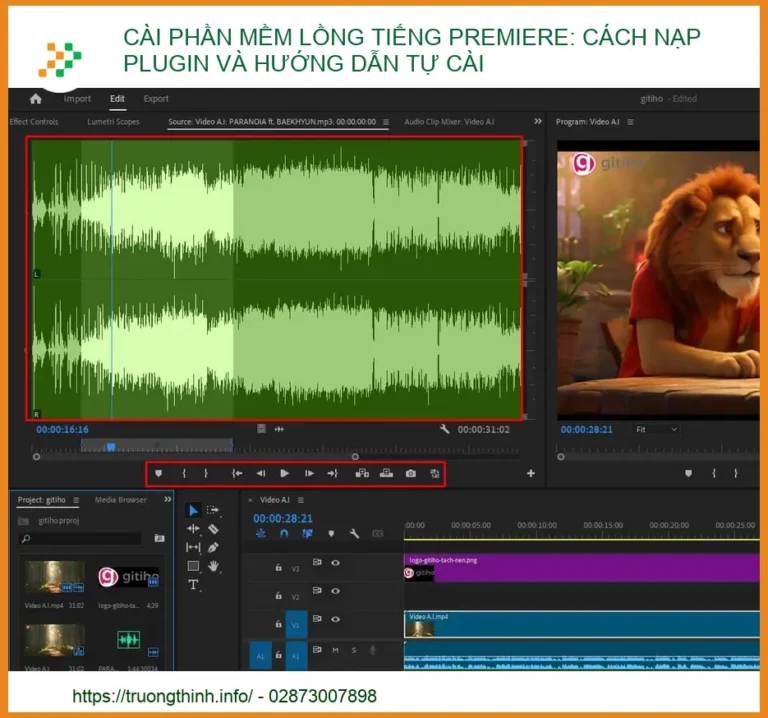Choose the Razor tool
The image size is (768, 718).
(x=213, y=529)
